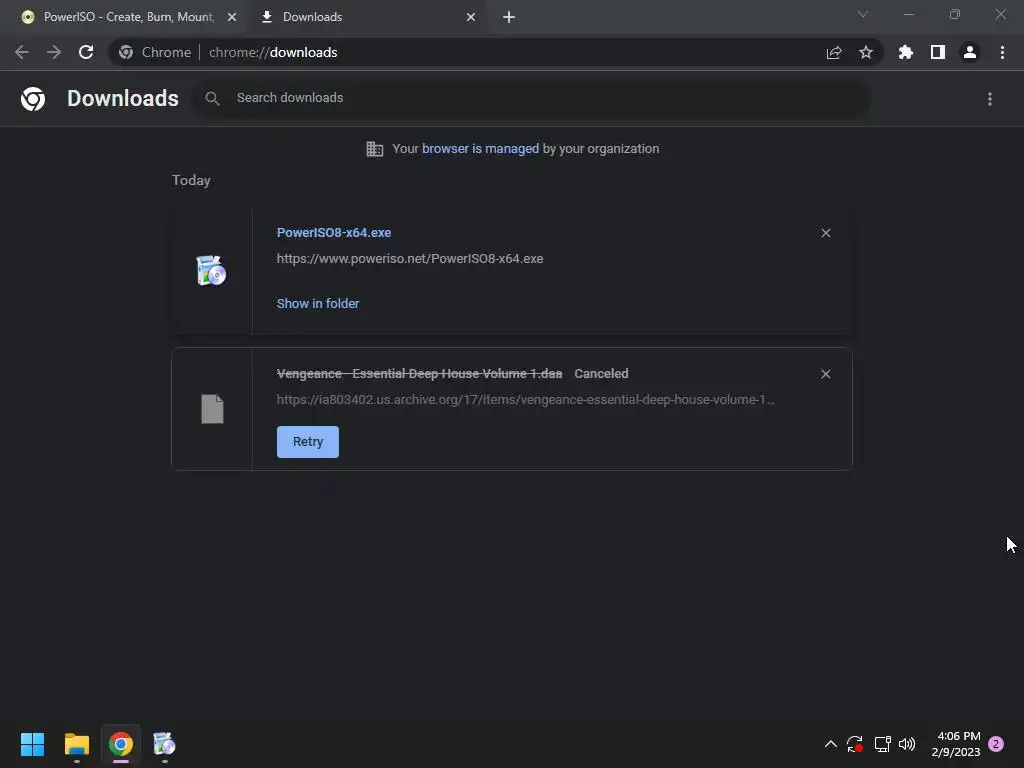Click the address bar showing chrome://downloads
Viewport: 1024px width, 768px height.
point(496,52)
